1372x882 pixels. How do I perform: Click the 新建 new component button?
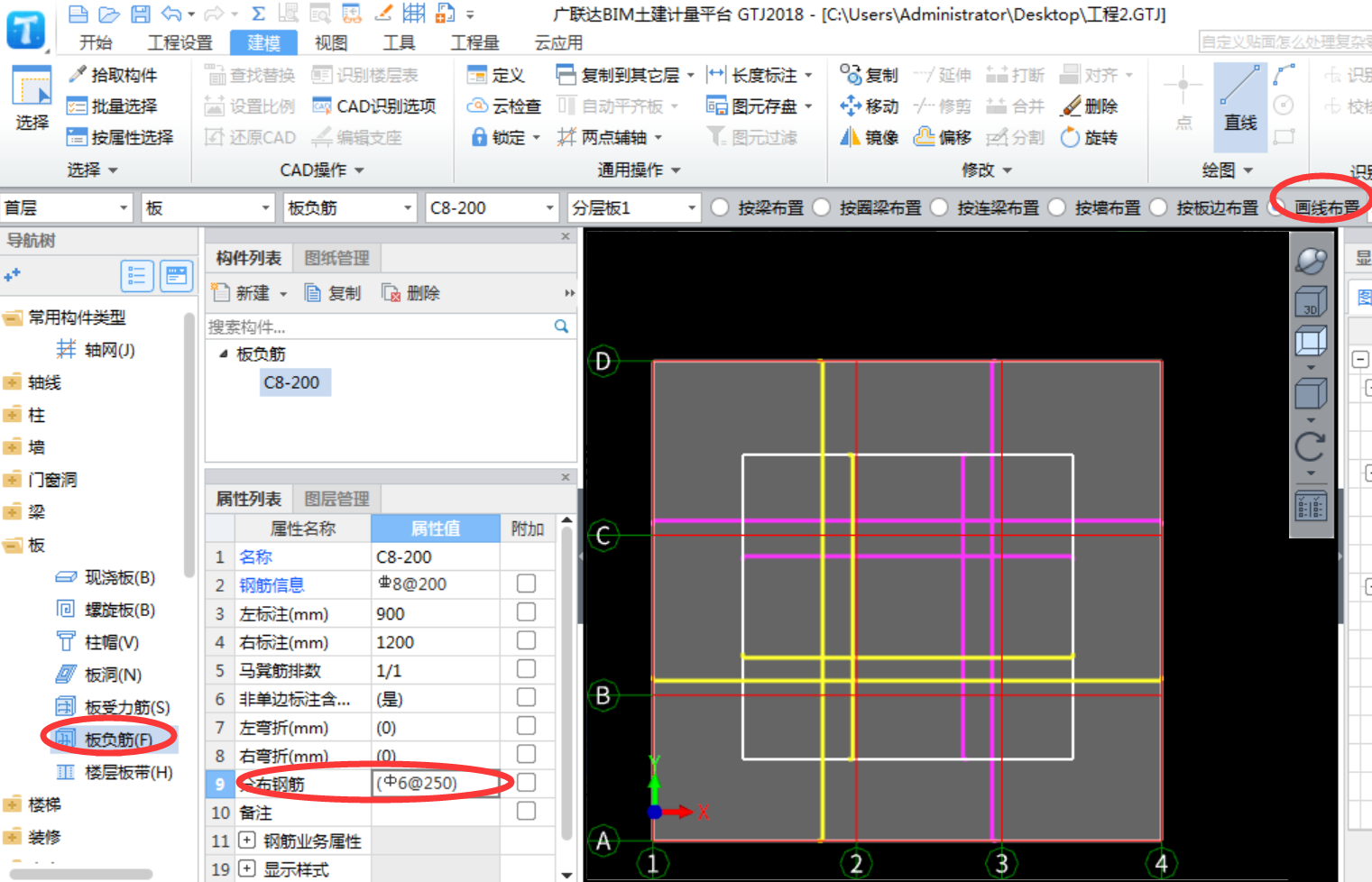coord(242,293)
